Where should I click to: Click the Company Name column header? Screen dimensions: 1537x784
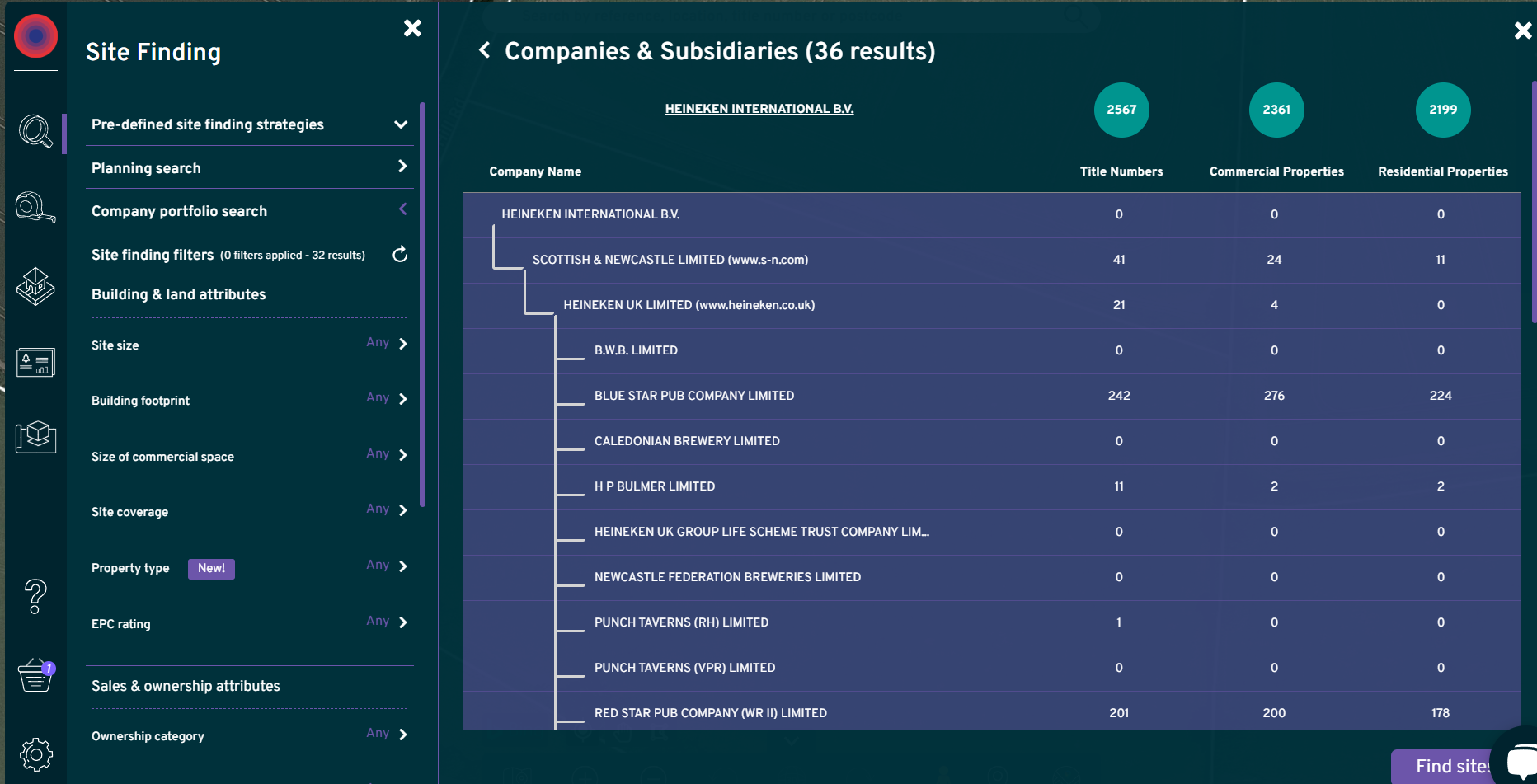pos(535,171)
